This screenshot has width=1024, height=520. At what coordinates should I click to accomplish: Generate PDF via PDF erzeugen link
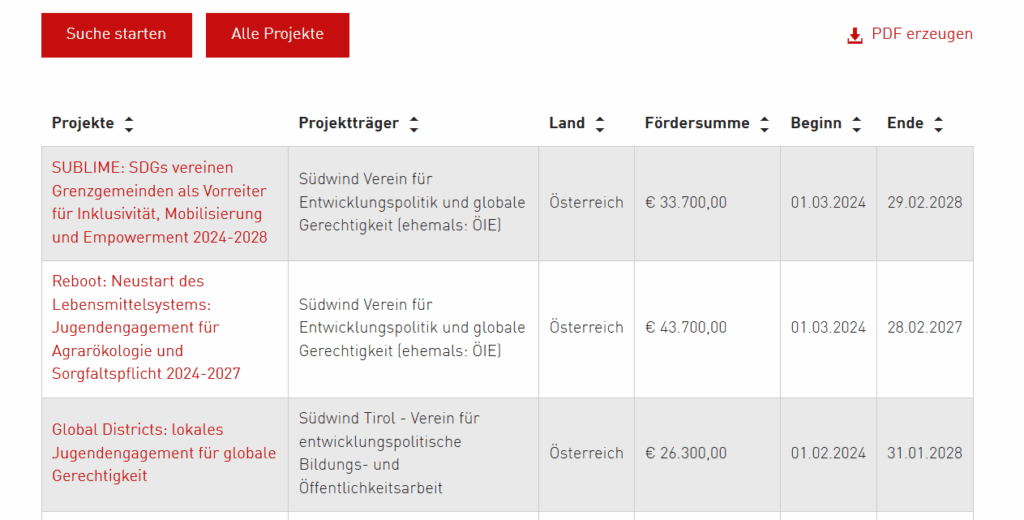tap(921, 34)
